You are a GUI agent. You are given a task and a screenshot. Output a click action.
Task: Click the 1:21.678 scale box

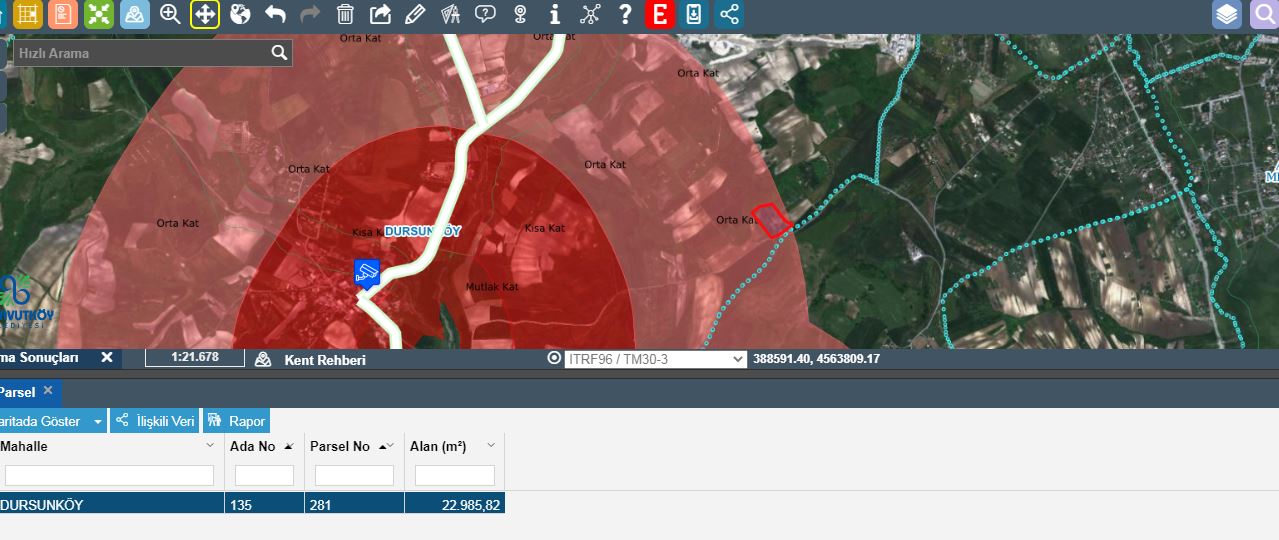(195, 357)
